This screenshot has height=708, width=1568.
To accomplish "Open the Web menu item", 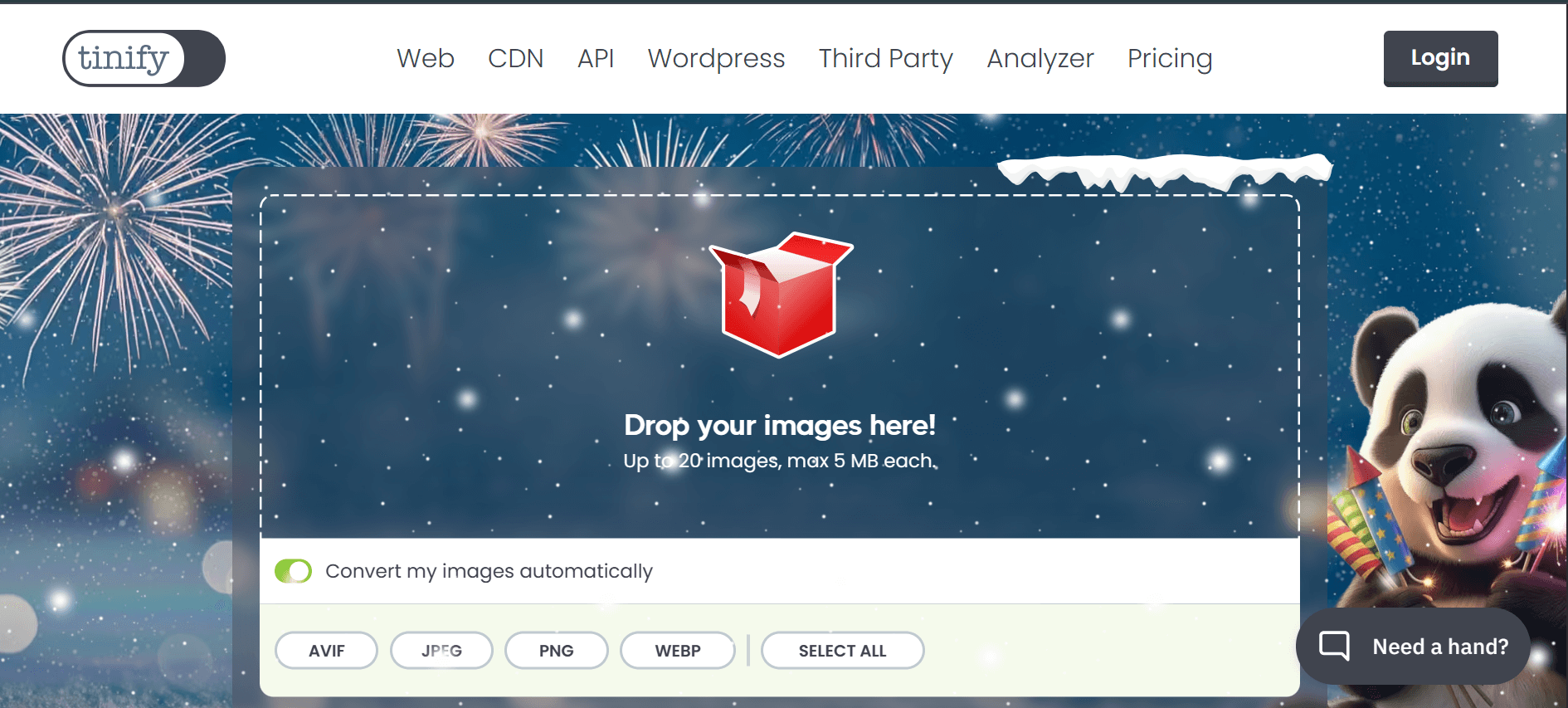I will pos(425,58).
